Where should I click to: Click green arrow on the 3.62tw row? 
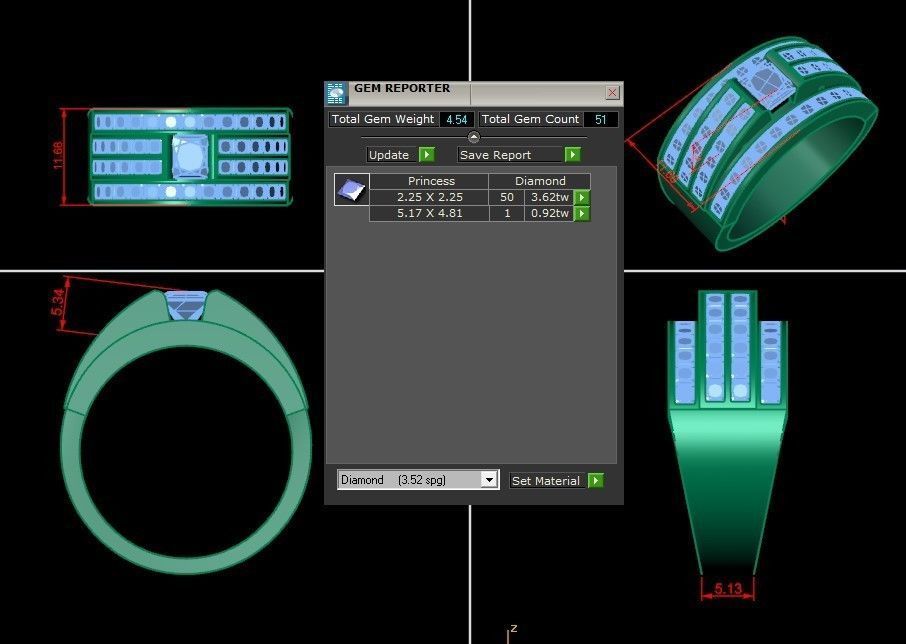click(582, 198)
